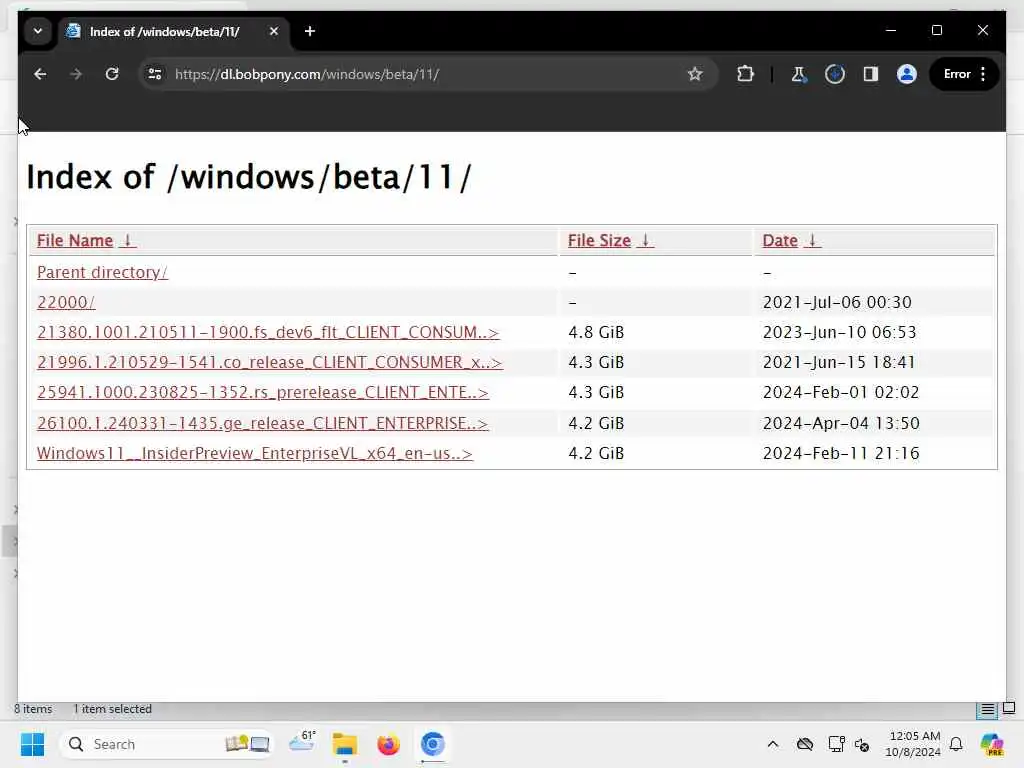View site information icon in address bar
1024x768 pixels.
coord(155,74)
